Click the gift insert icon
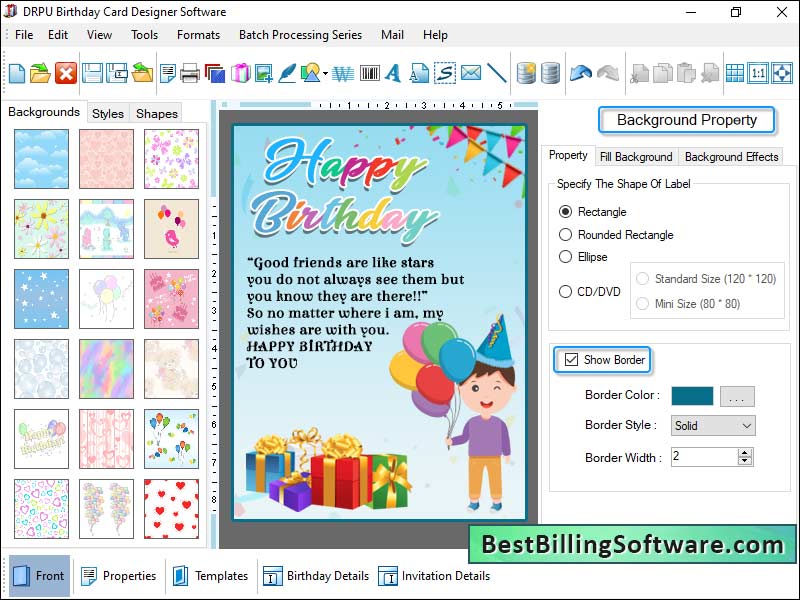The width and height of the screenshot is (800, 600). click(x=237, y=72)
